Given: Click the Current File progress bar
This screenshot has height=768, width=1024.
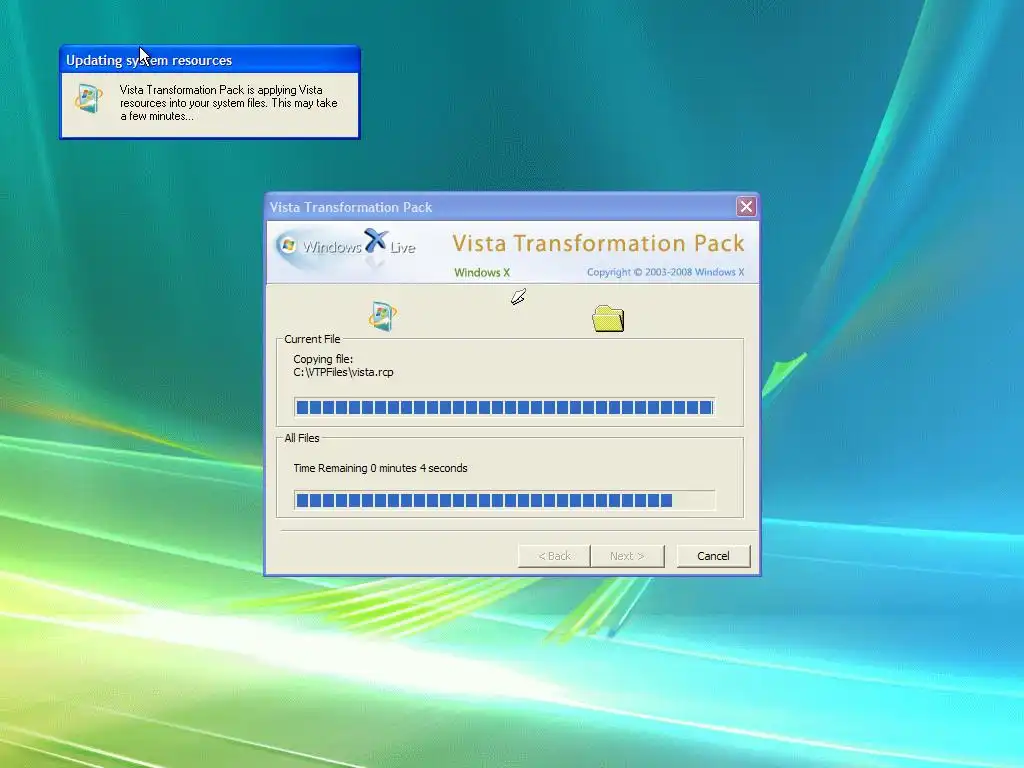Looking at the screenshot, I should point(504,408).
